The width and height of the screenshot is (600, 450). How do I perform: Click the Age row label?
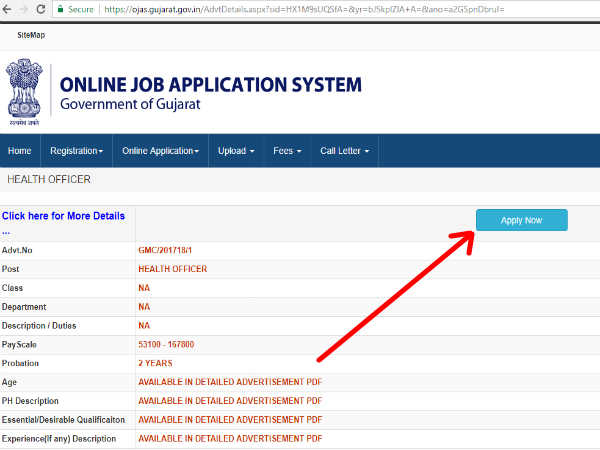tap(9, 382)
